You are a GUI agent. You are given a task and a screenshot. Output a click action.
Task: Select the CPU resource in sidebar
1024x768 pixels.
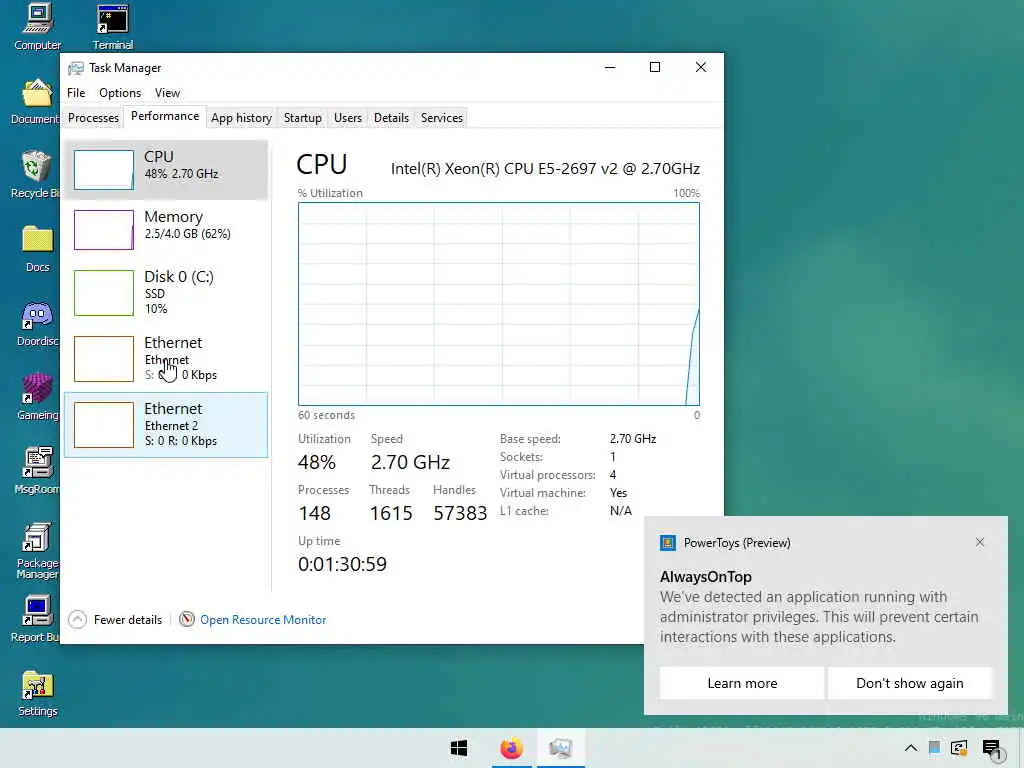[x=166, y=169]
